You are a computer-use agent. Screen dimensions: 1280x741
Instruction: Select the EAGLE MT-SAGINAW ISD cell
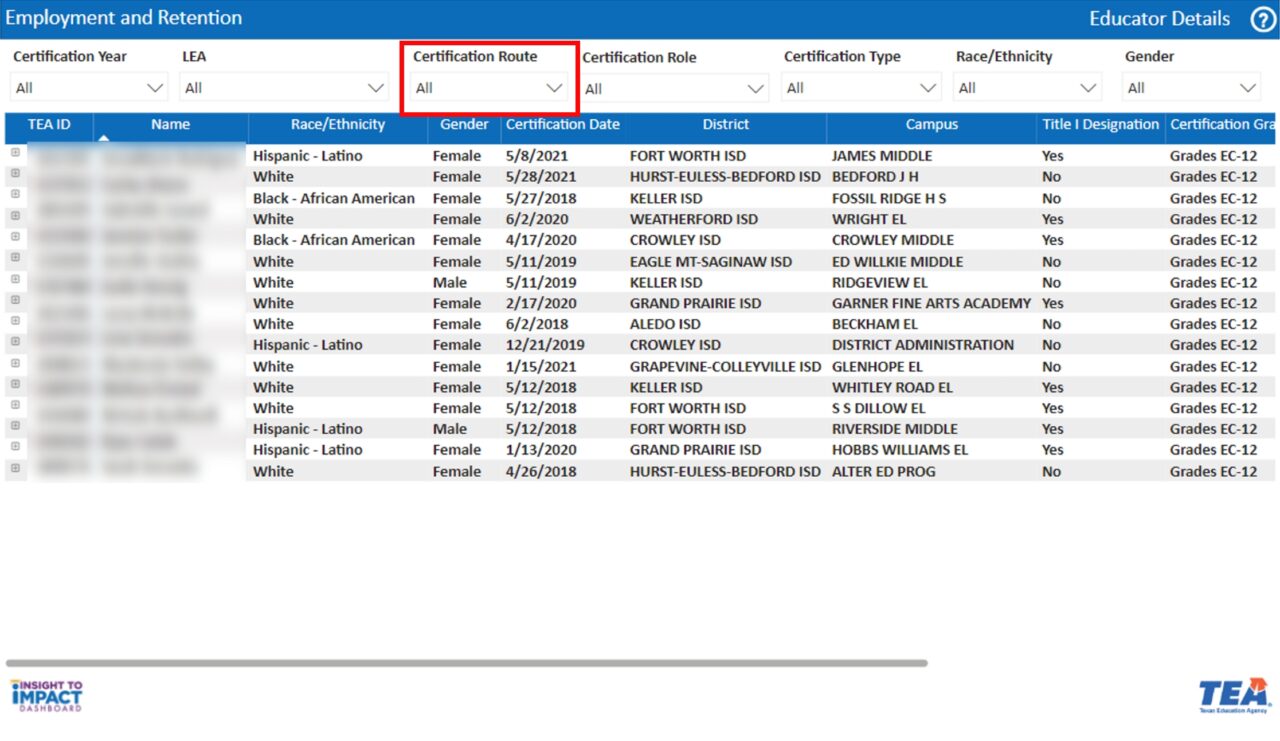(711, 262)
